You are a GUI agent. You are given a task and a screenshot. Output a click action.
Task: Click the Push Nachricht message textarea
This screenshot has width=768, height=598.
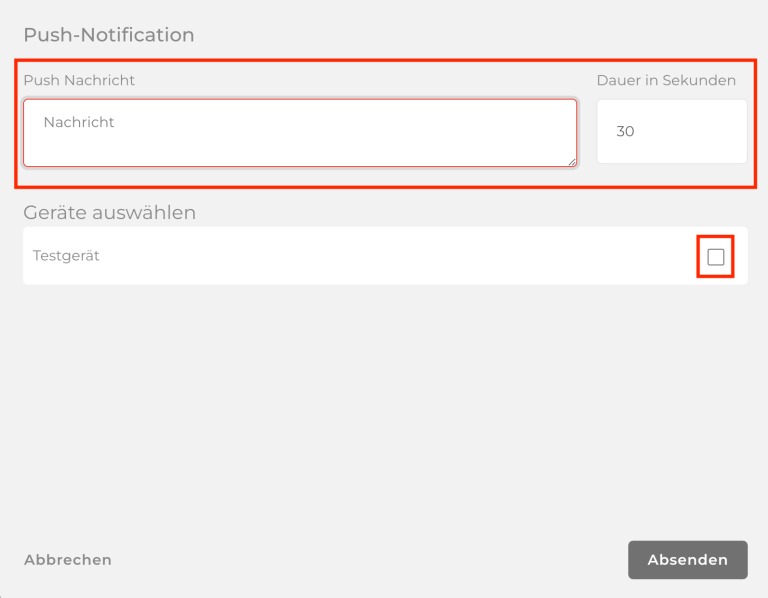(300, 133)
